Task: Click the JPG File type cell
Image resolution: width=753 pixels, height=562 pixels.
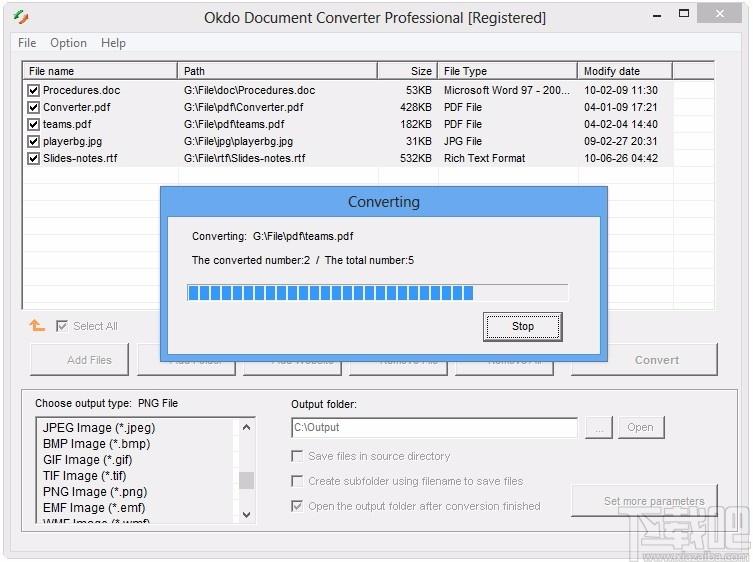Action: (x=463, y=141)
